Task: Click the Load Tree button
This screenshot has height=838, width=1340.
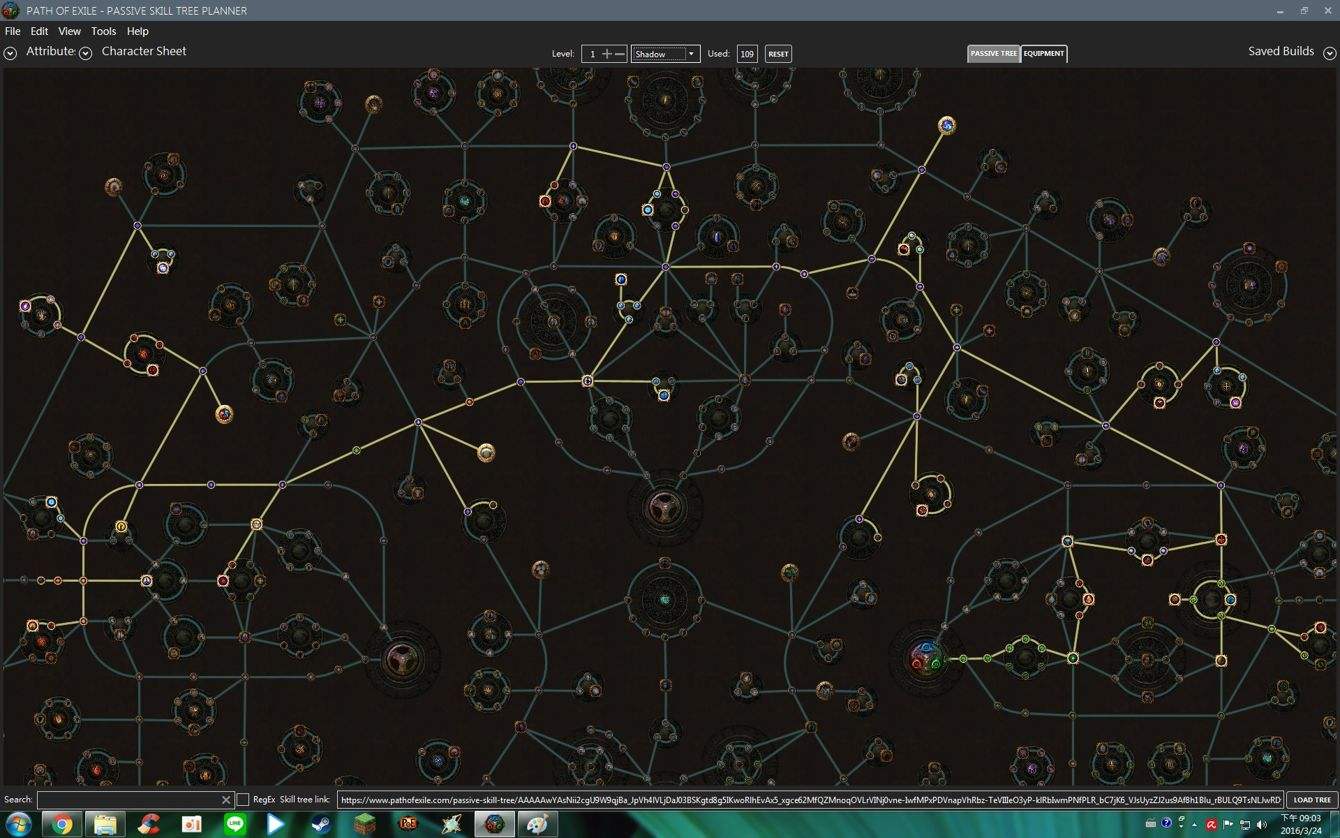Action: 1311,800
